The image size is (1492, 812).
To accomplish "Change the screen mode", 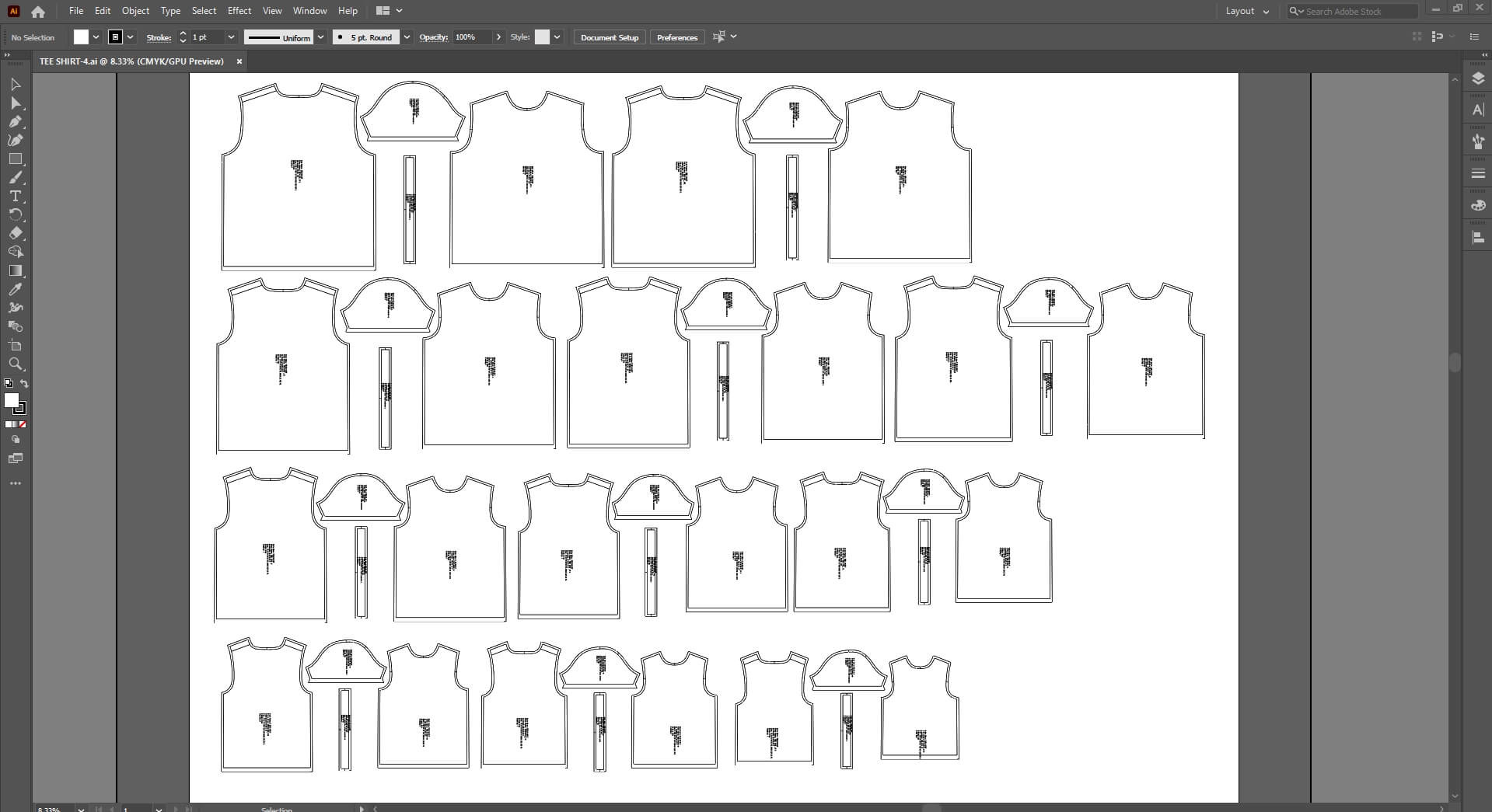I will (x=16, y=458).
